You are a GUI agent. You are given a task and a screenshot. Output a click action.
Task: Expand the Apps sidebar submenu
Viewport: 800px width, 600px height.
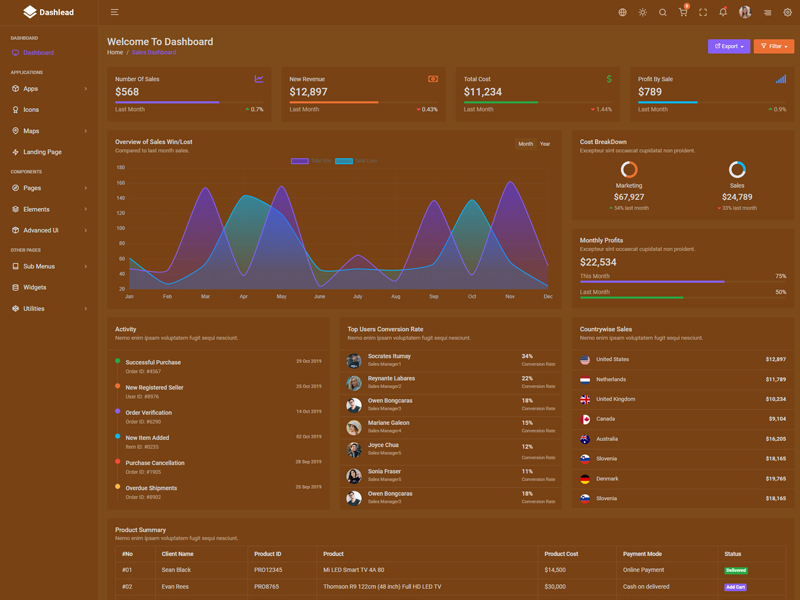pyautogui.click(x=49, y=89)
